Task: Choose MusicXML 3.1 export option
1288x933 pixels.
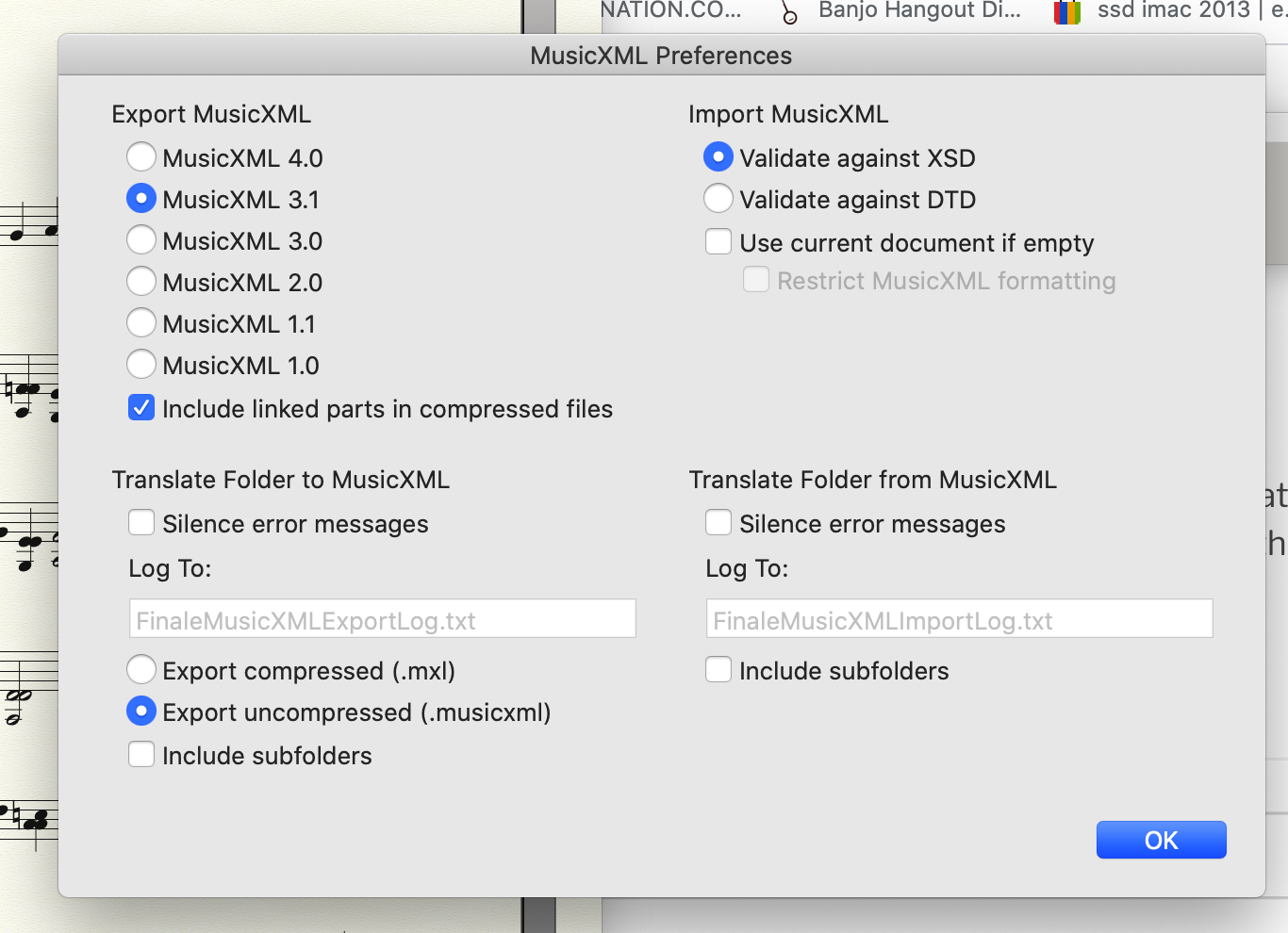Action: pos(141,199)
